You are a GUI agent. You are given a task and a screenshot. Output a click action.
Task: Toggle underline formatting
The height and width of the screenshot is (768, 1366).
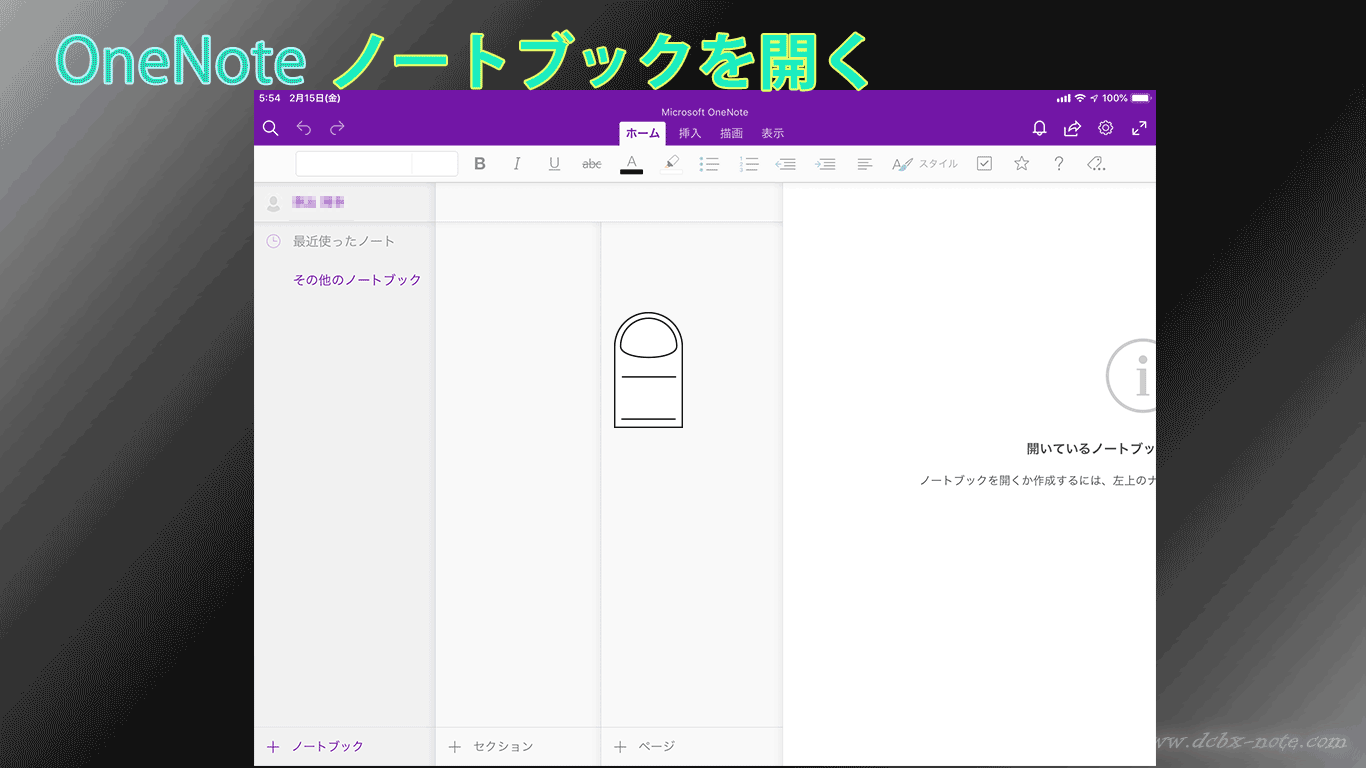tap(554, 164)
